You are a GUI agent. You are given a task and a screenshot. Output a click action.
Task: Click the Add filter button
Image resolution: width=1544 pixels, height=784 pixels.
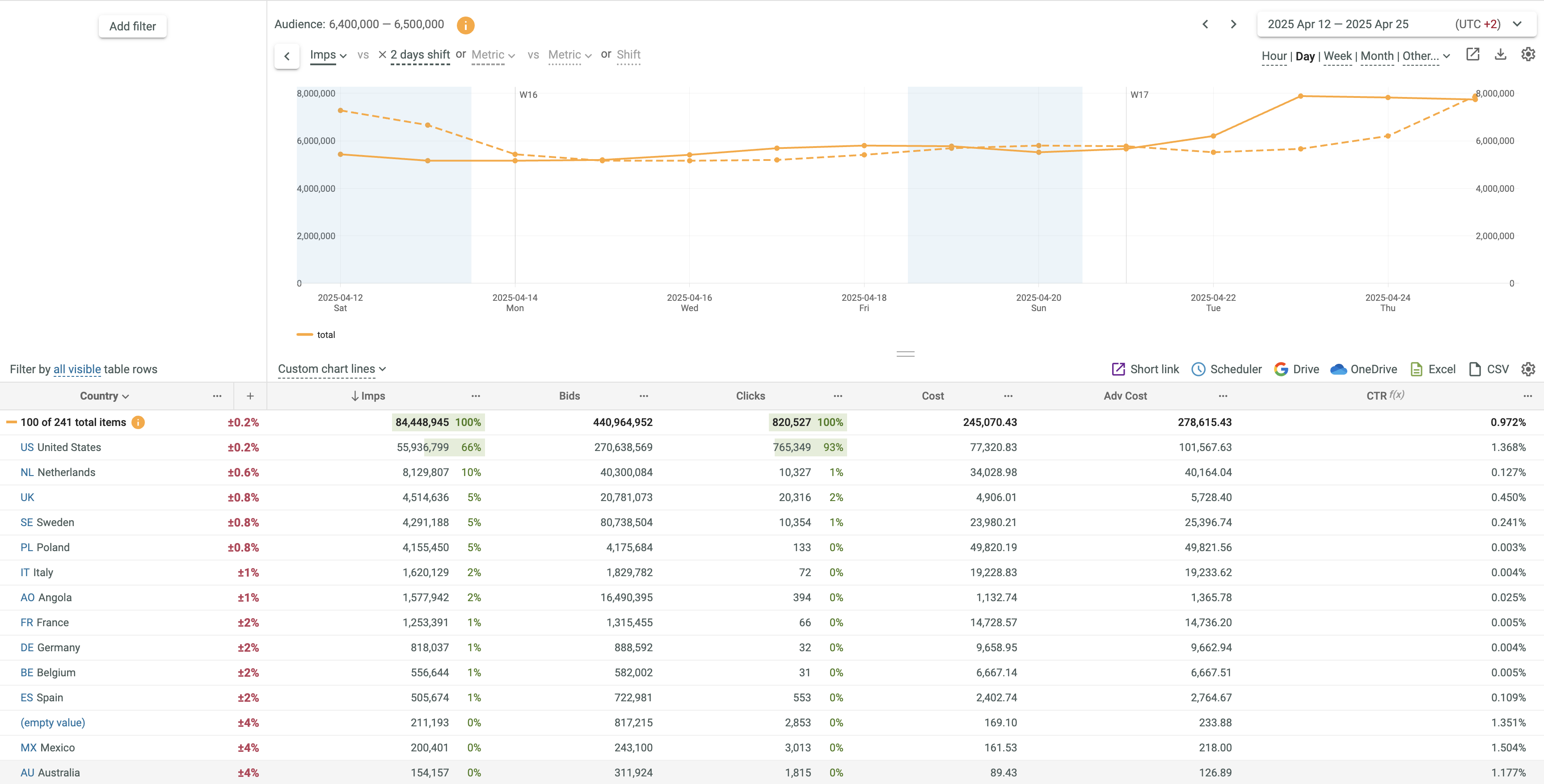click(132, 26)
